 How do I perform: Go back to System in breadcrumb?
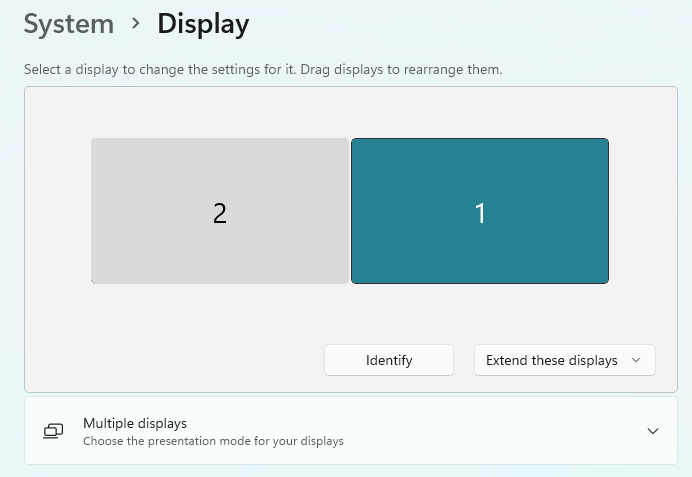click(69, 24)
